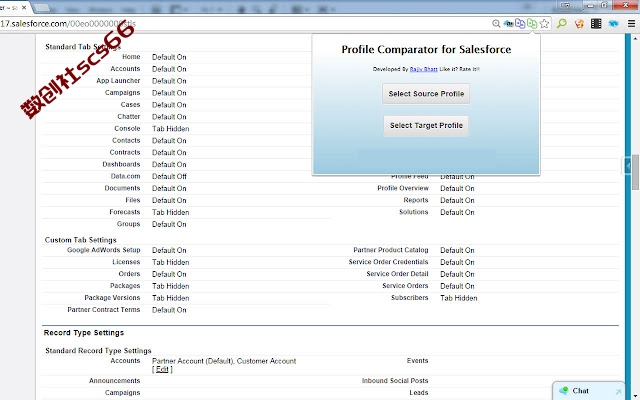
Task: Click the "Service Order Detail" row label
Action: (397, 273)
